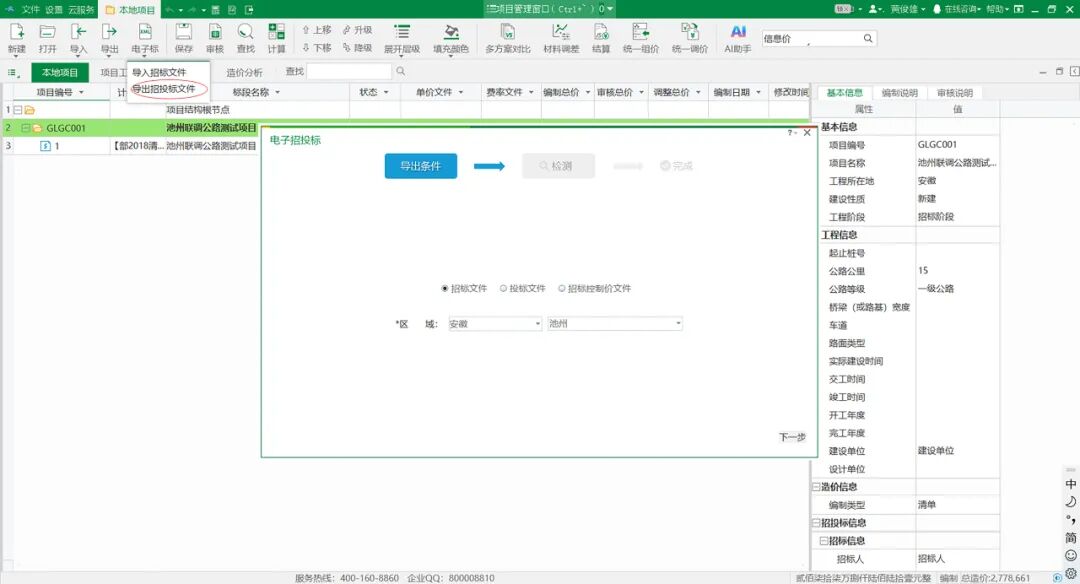Choose the 招标控制价文件 radio option
Image resolution: width=1080 pixels, height=584 pixels.
coord(562,288)
